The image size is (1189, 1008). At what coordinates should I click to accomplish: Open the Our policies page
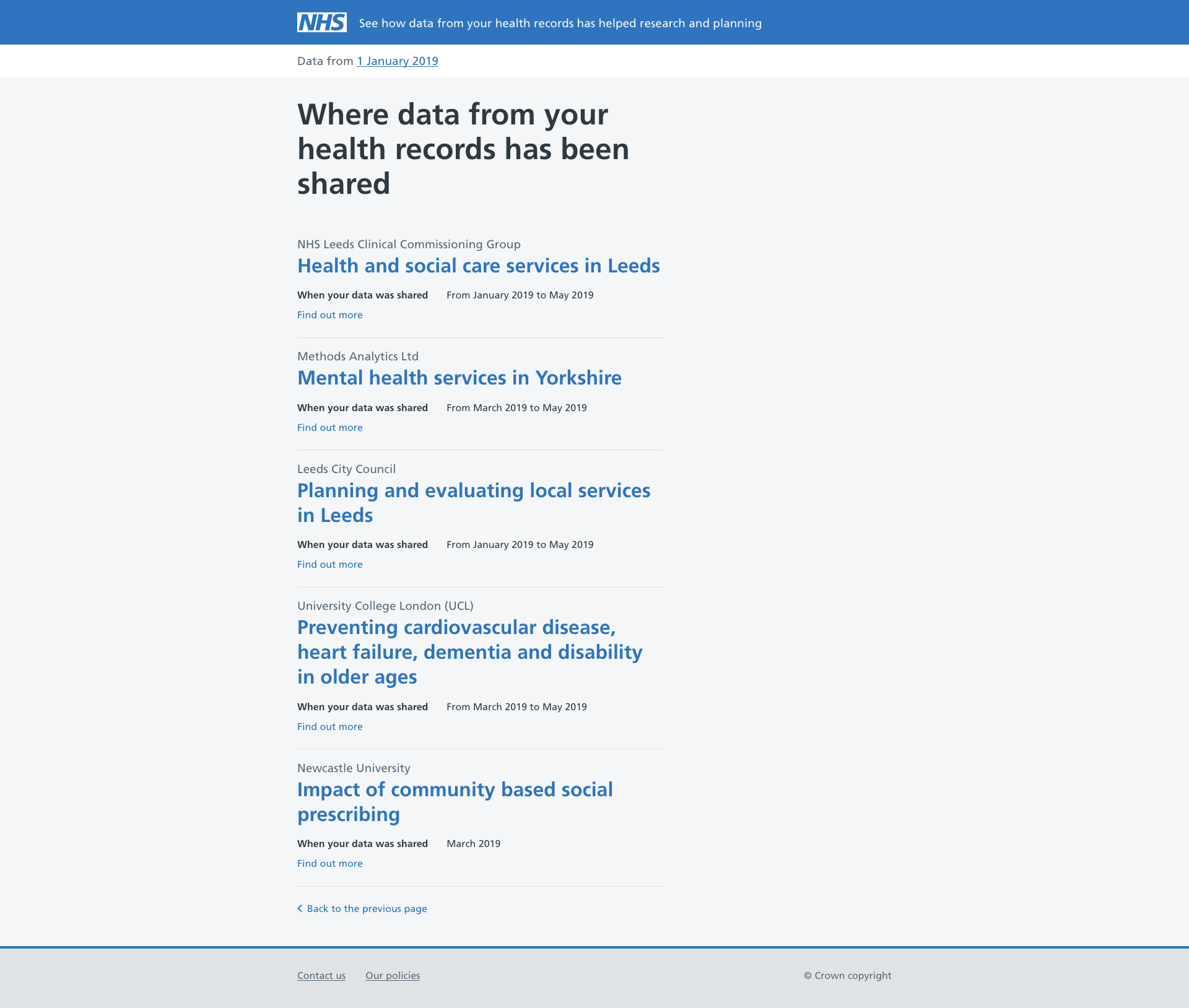coord(393,975)
